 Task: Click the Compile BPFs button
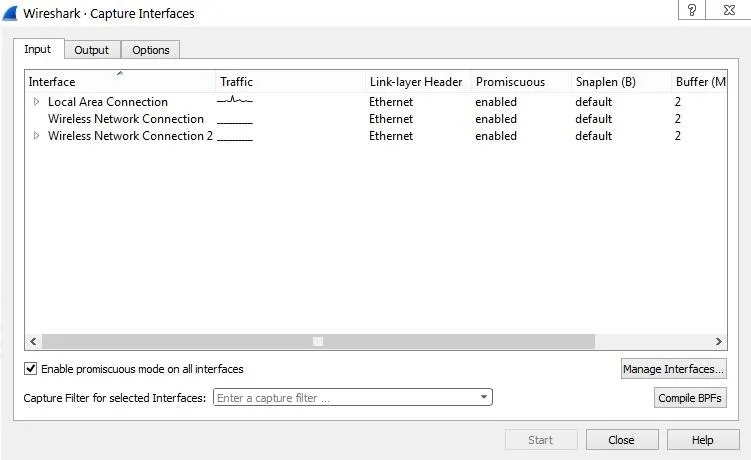(x=690, y=398)
